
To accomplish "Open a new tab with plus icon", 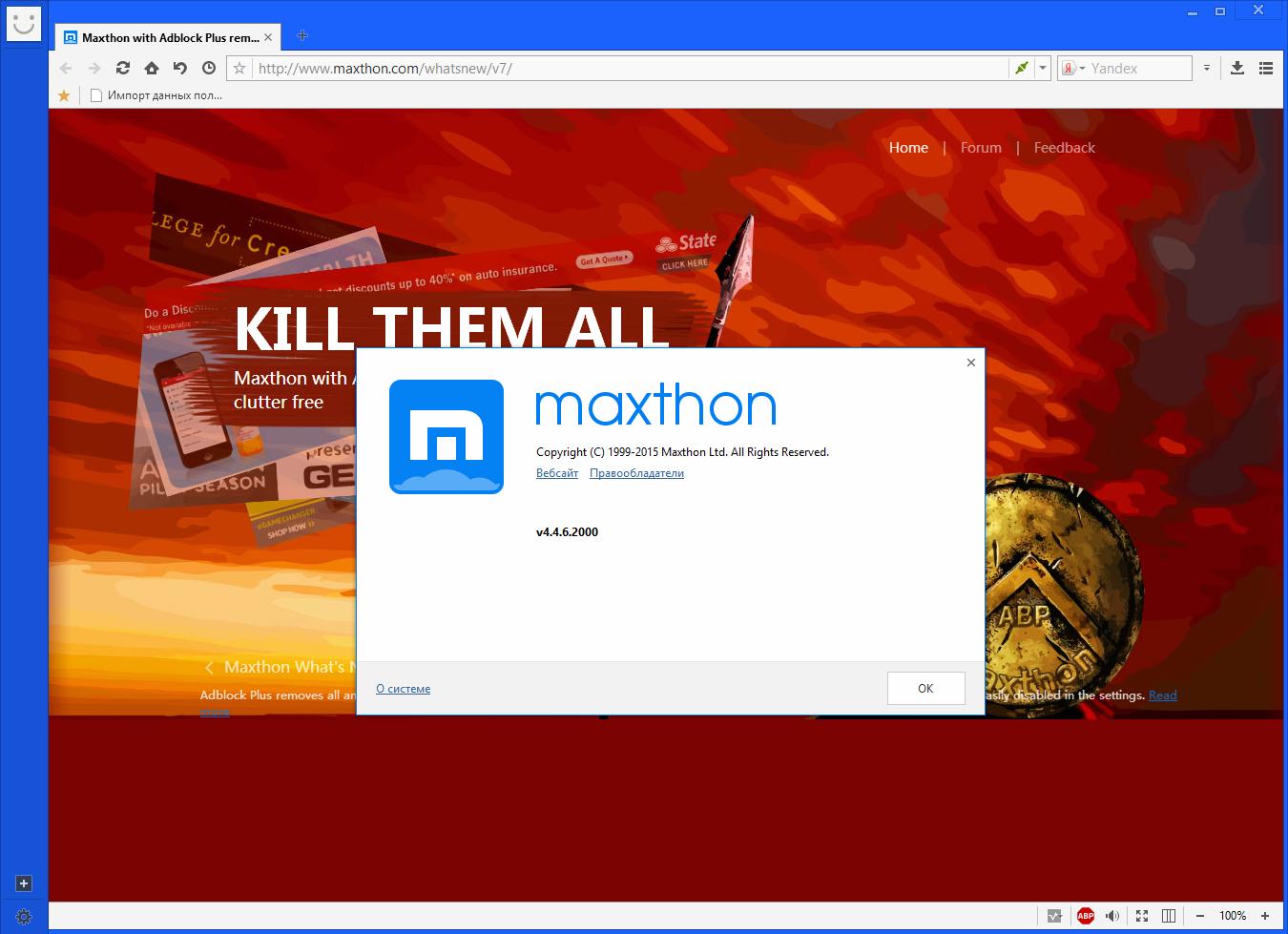I will 302,36.
